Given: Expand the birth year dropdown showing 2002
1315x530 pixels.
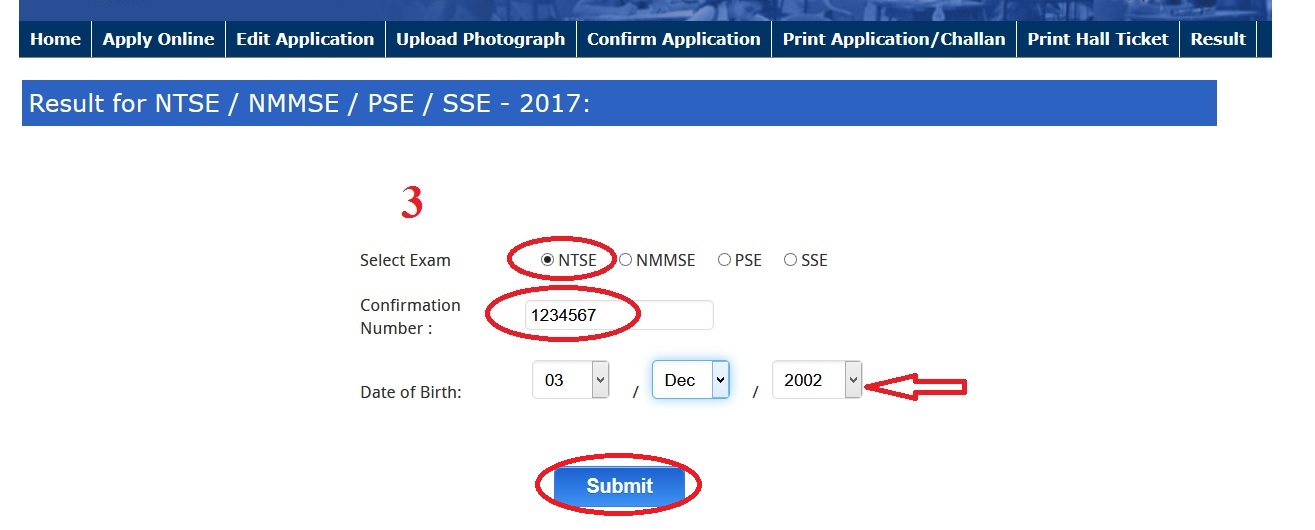Looking at the screenshot, I should [816, 380].
